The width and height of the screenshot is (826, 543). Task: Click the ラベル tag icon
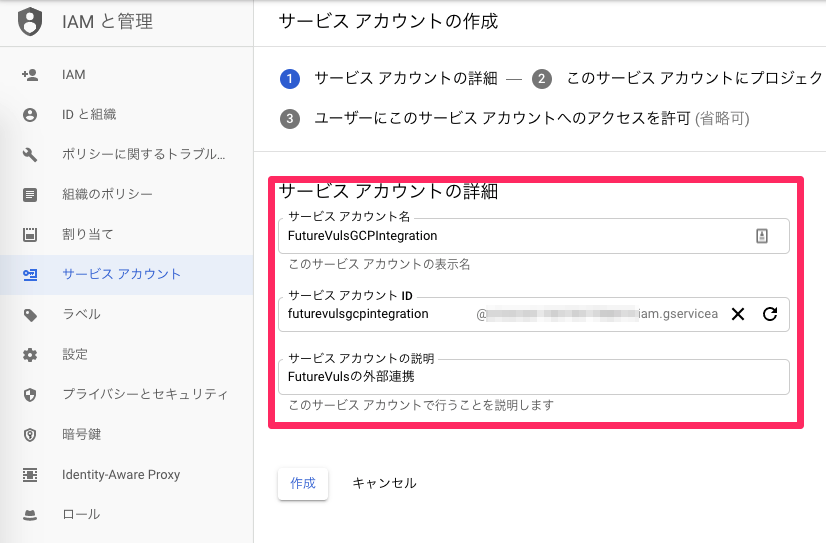click(30, 315)
